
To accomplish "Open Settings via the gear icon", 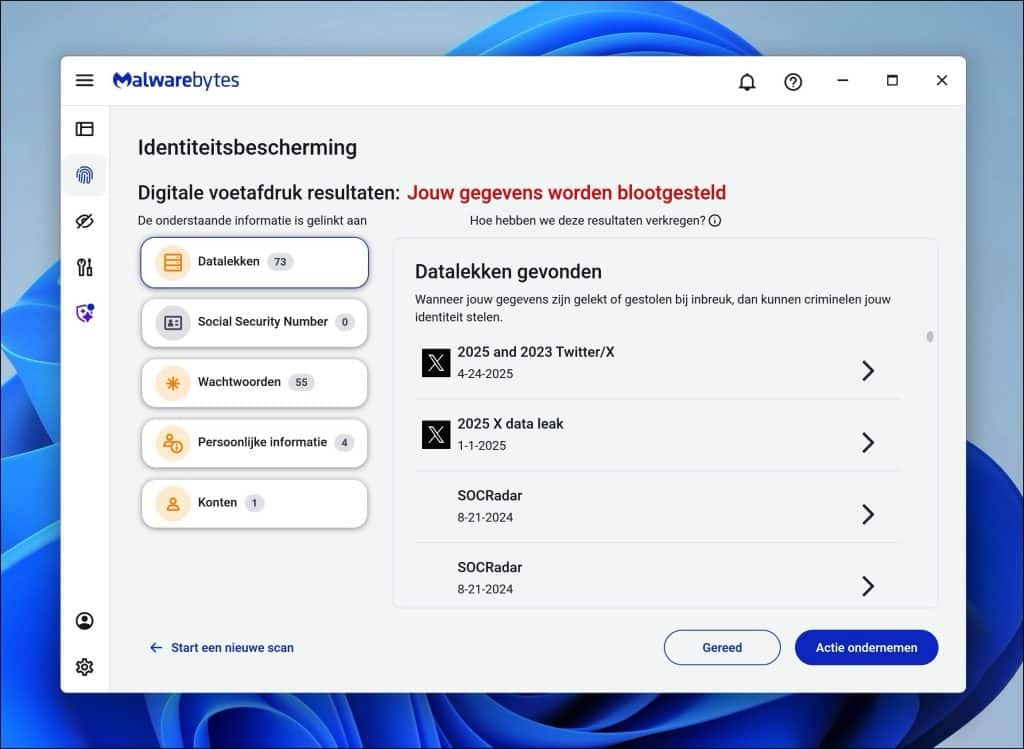I will pos(84,666).
